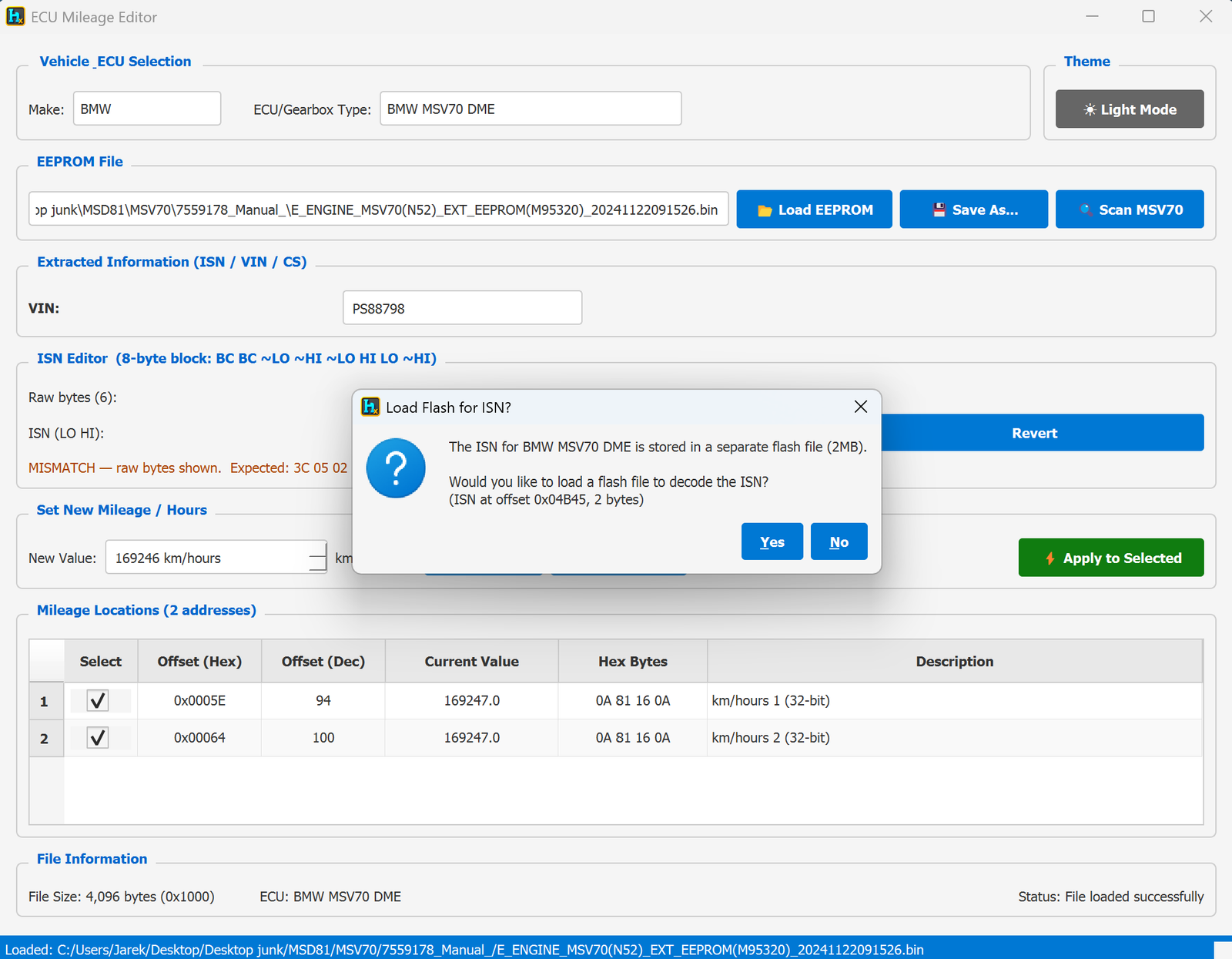Click File Size: 4,096 bytes text

(122, 897)
